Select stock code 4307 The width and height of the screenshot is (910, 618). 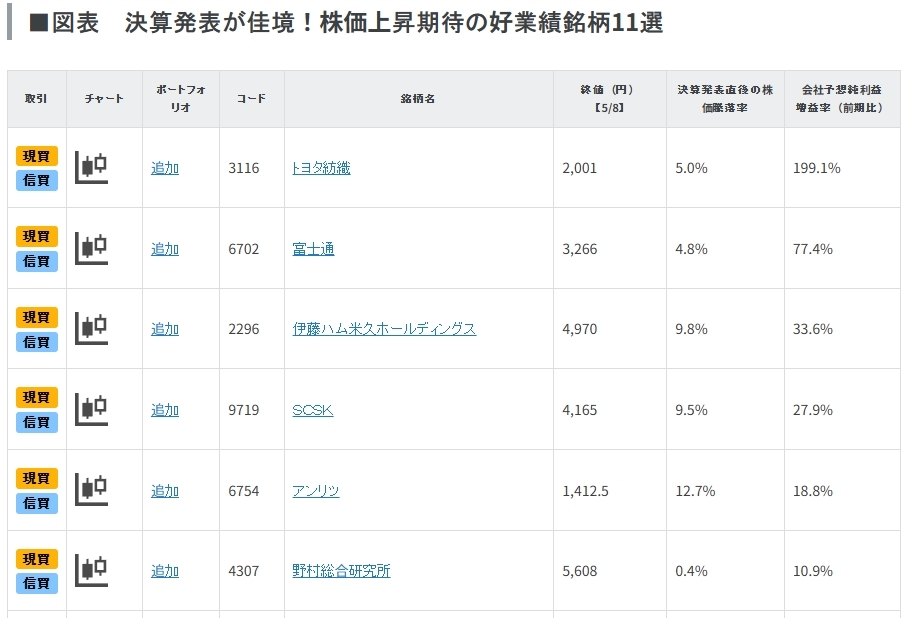pyautogui.click(x=244, y=571)
